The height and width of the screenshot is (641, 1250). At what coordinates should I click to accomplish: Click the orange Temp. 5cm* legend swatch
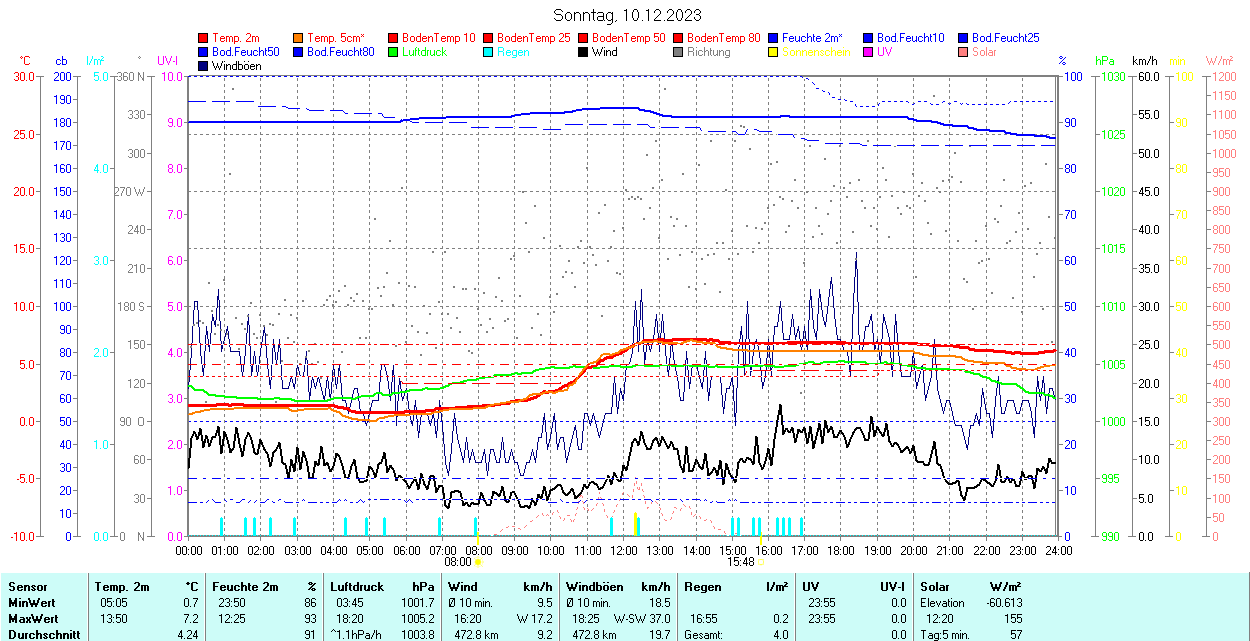pyautogui.click(x=299, y=38)
